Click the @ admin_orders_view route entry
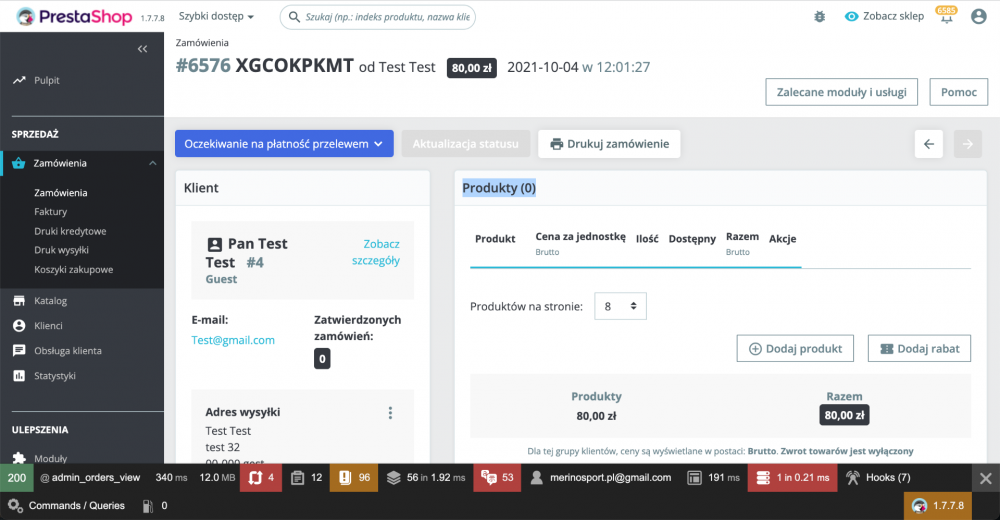The width and height of the screenshot is (1000, 520). [90, 477]
